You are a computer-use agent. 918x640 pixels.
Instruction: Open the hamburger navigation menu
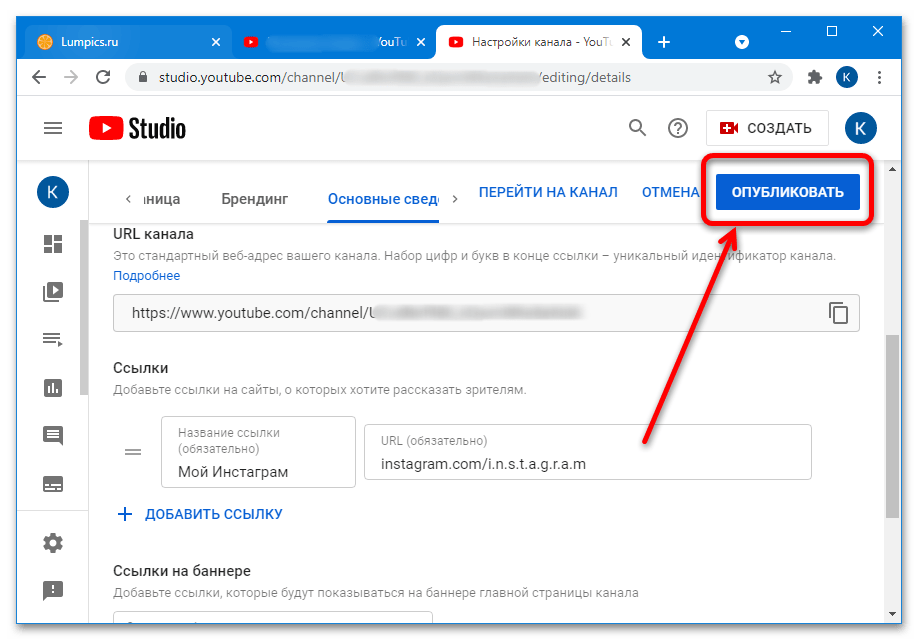pos(53,128)
